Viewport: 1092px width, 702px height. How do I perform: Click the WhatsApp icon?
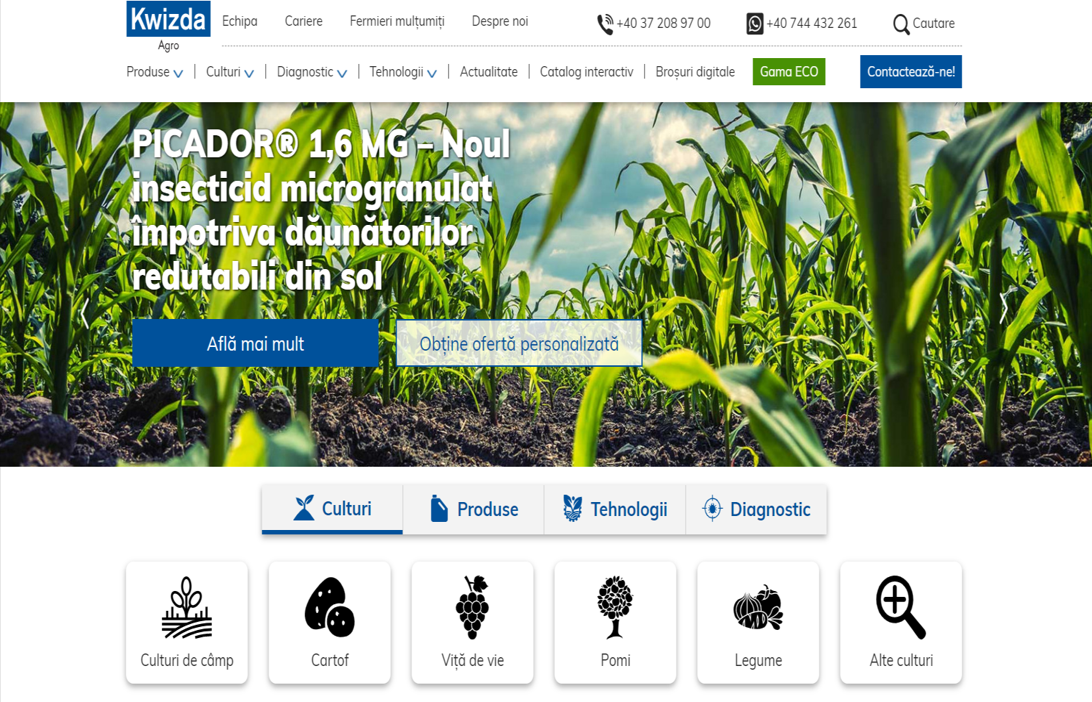point(755,24)
